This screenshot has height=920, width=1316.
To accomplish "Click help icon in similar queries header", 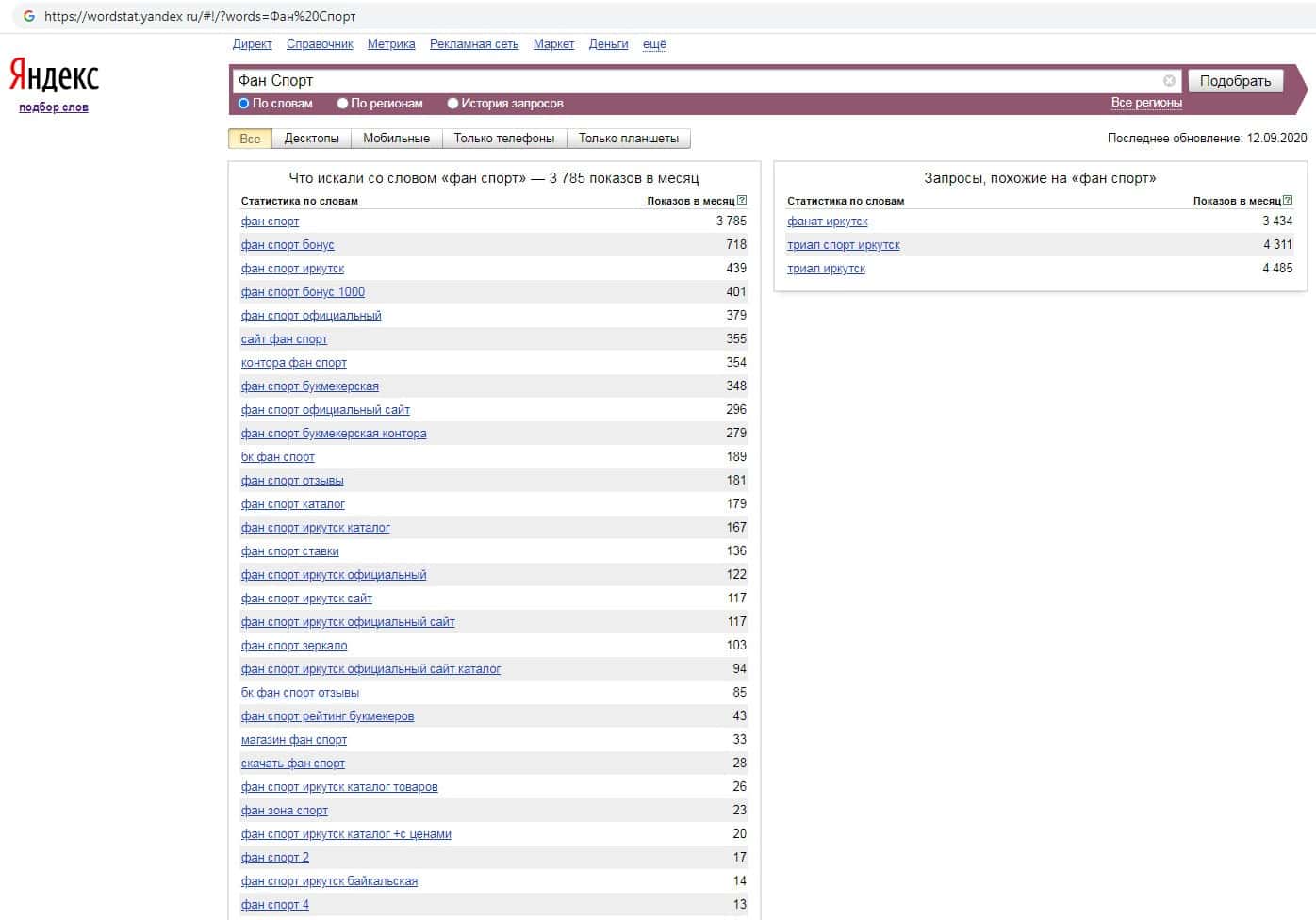I will (1288, 200).
